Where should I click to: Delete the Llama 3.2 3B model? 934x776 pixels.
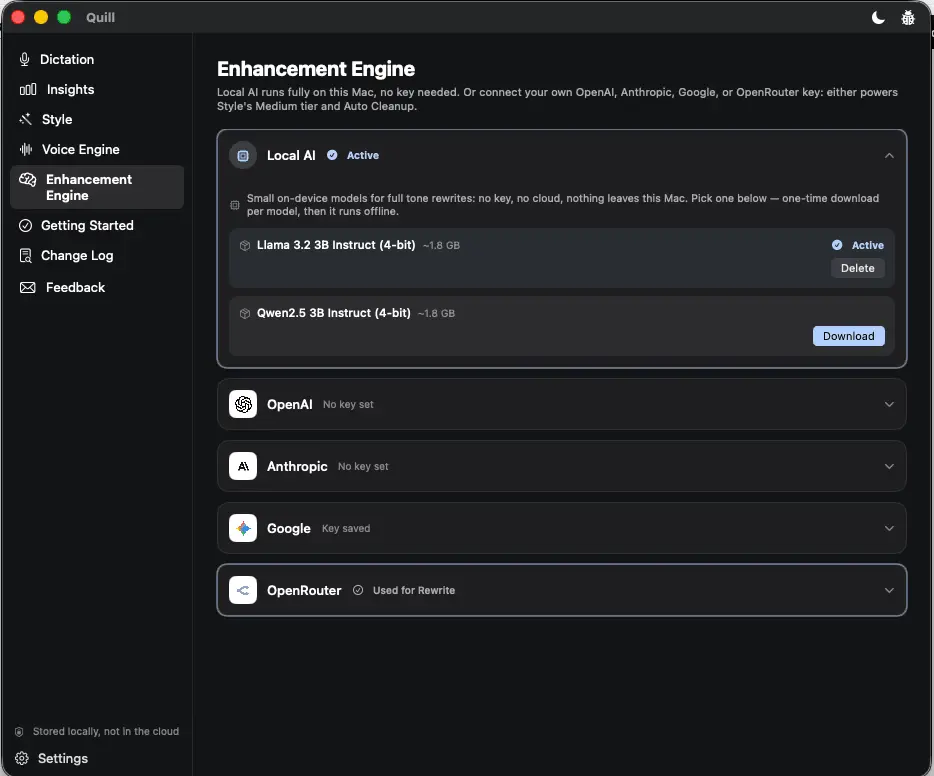click(x=858, y=268)
